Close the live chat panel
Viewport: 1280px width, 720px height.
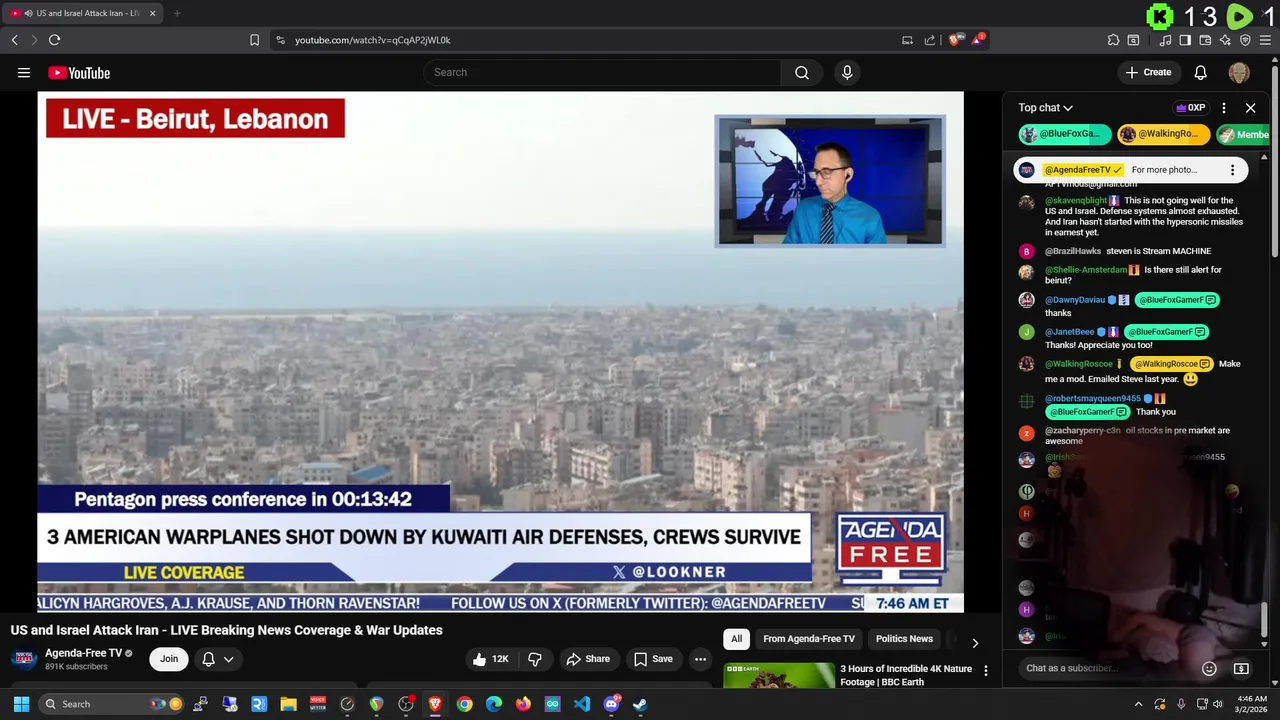click(1250, 108)
